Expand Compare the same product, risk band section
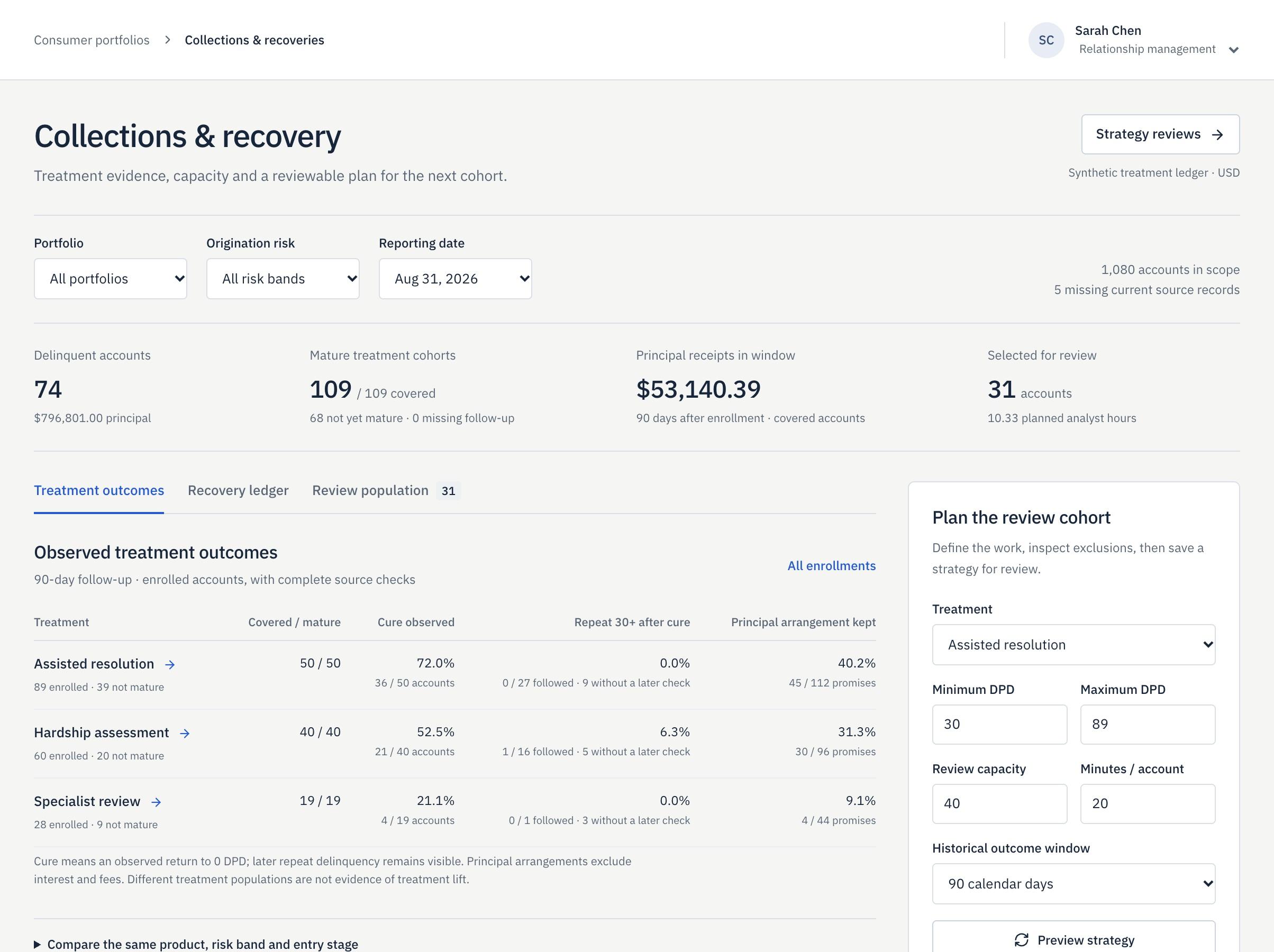The height and width of the screenshot is (952, 1274). tap(196, 944)
